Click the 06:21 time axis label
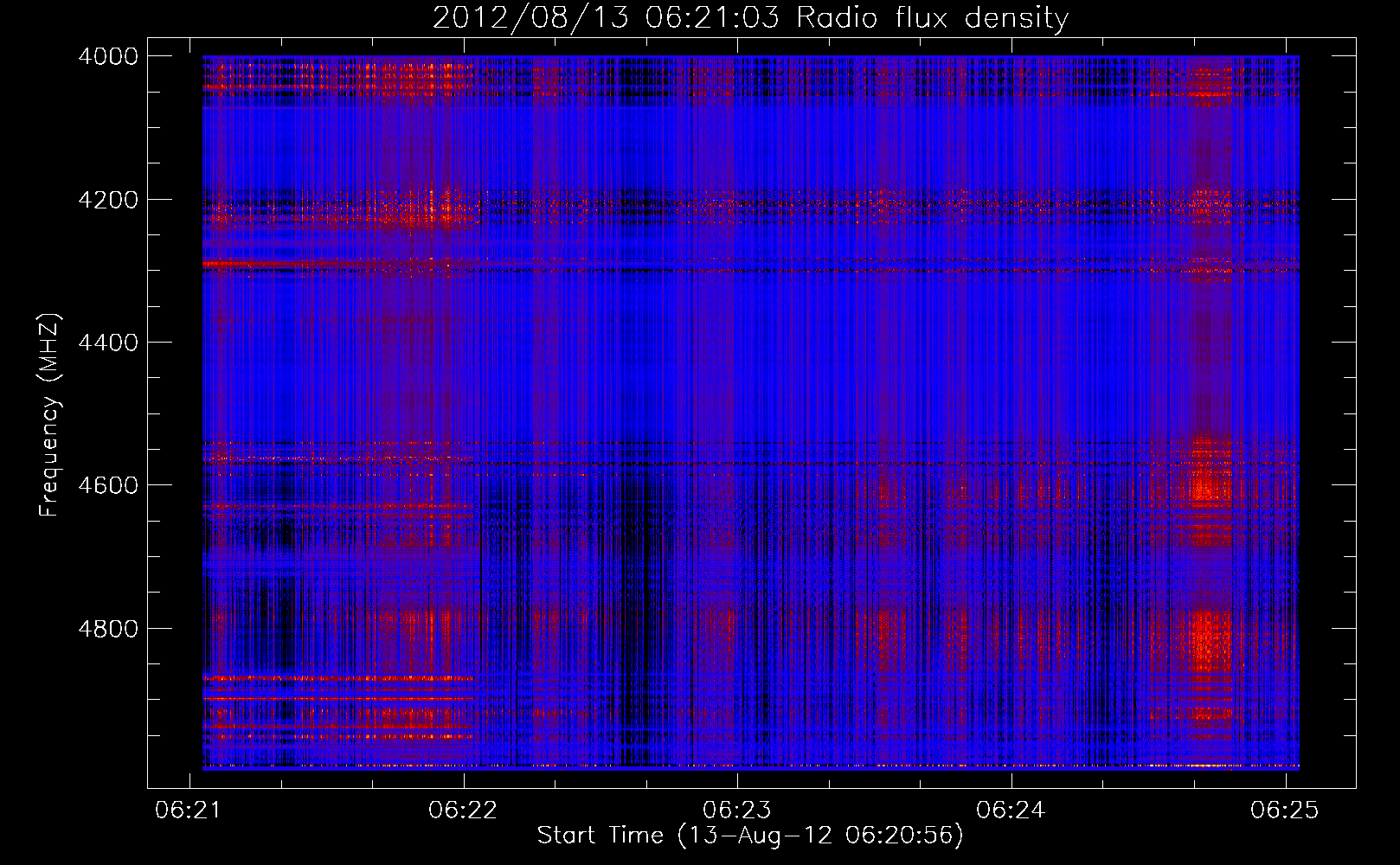This screenshot has width=1400, height=865. pos(189,810)
